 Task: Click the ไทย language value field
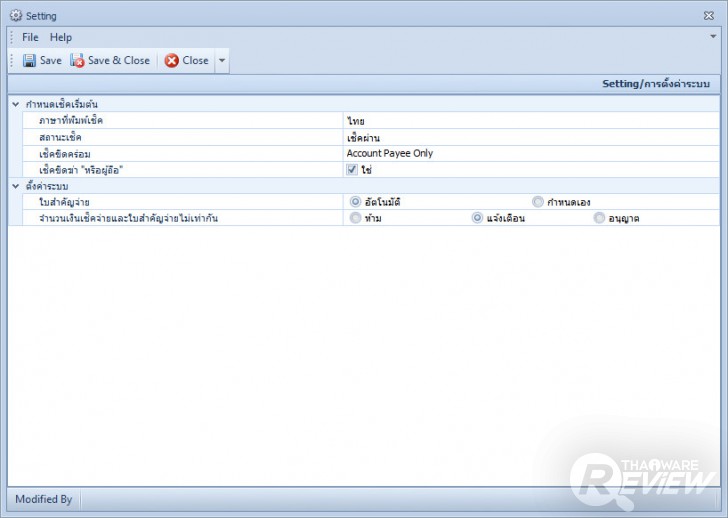531,121
